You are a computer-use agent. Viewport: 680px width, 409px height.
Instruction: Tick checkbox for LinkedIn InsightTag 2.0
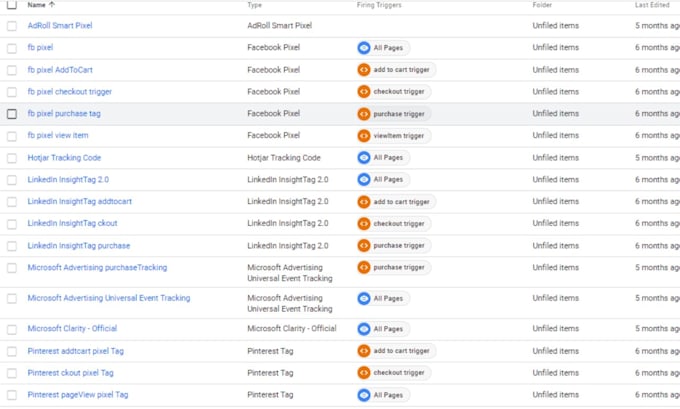click(x=12, y=180)
